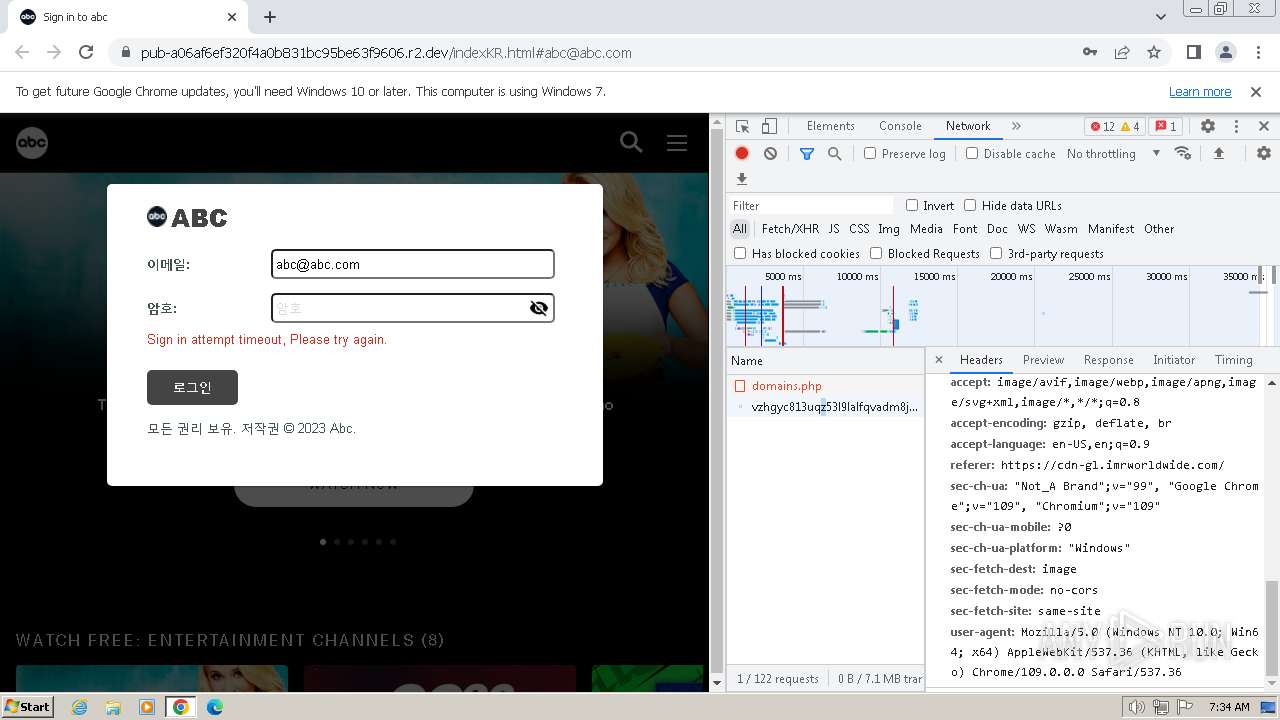Image resolution: width=1280 pixels, height=720 pixels.
Task: Open a new browser tab
Action: click(270, 17)
